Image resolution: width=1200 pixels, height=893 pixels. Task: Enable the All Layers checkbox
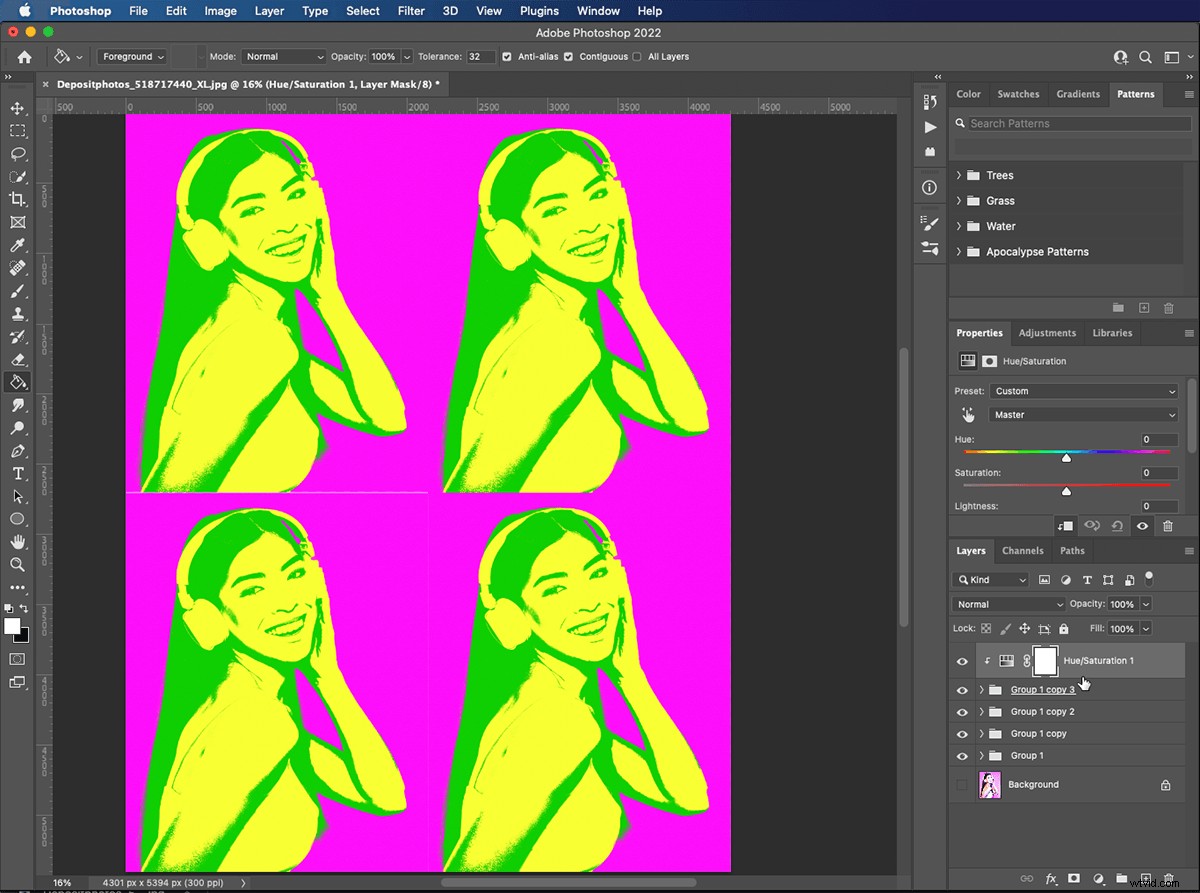(637, 57)
